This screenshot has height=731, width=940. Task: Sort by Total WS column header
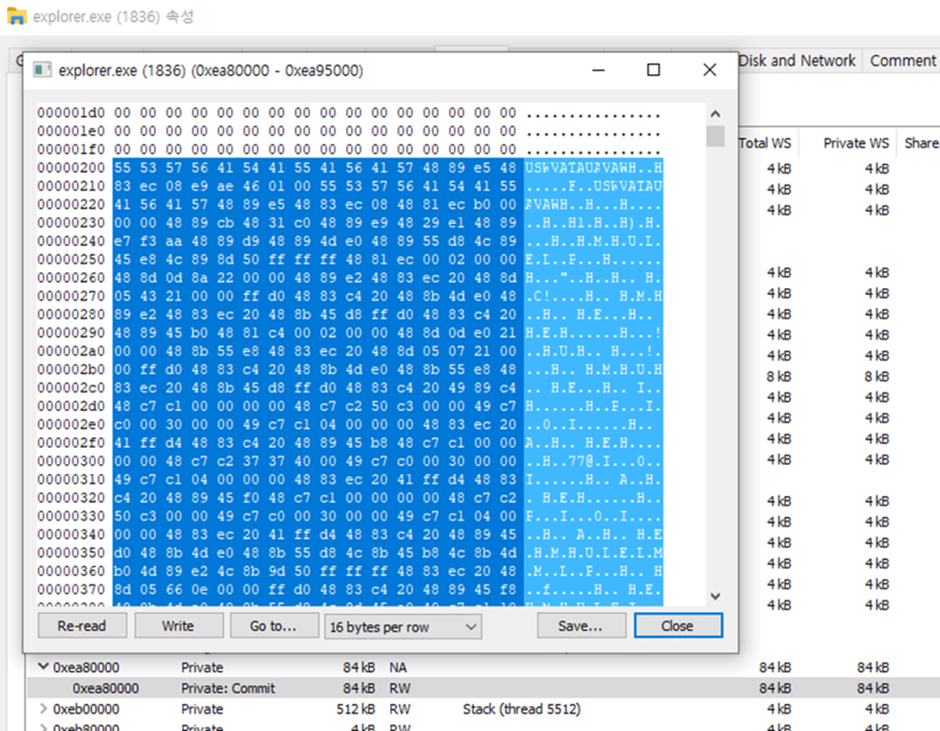pyautogui.click(x=765, y=143)
